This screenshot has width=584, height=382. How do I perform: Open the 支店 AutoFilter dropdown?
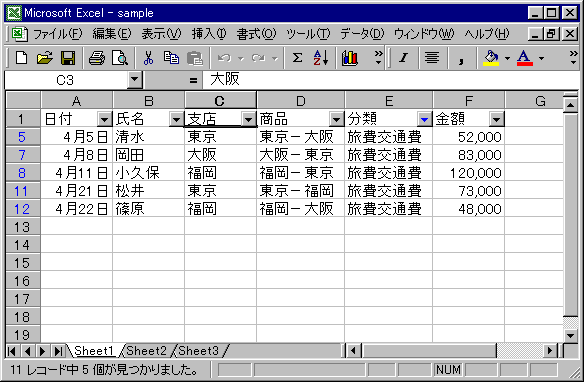pos(248,120)
